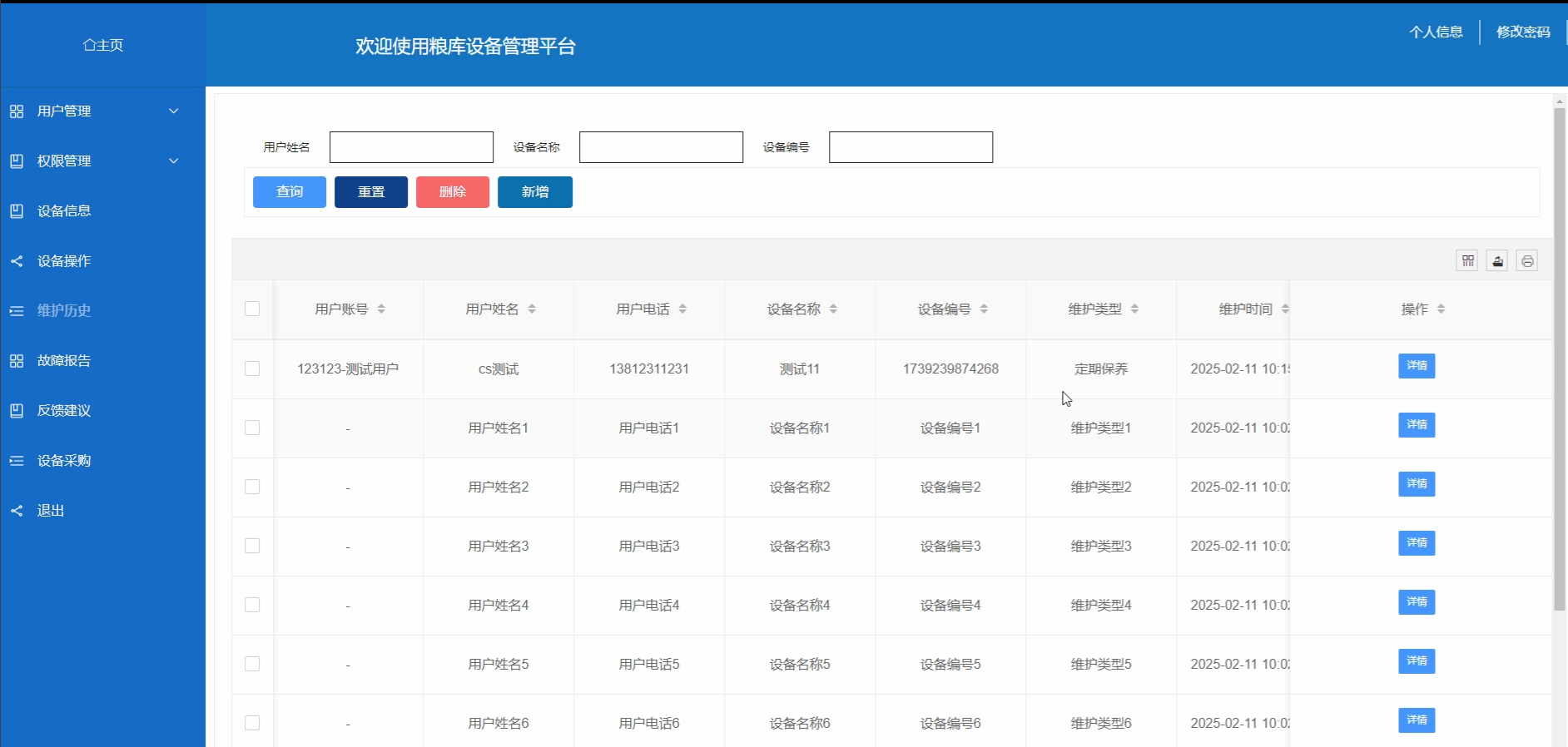Open 详情 for 用户姓名3 row

click(1417, 543)
